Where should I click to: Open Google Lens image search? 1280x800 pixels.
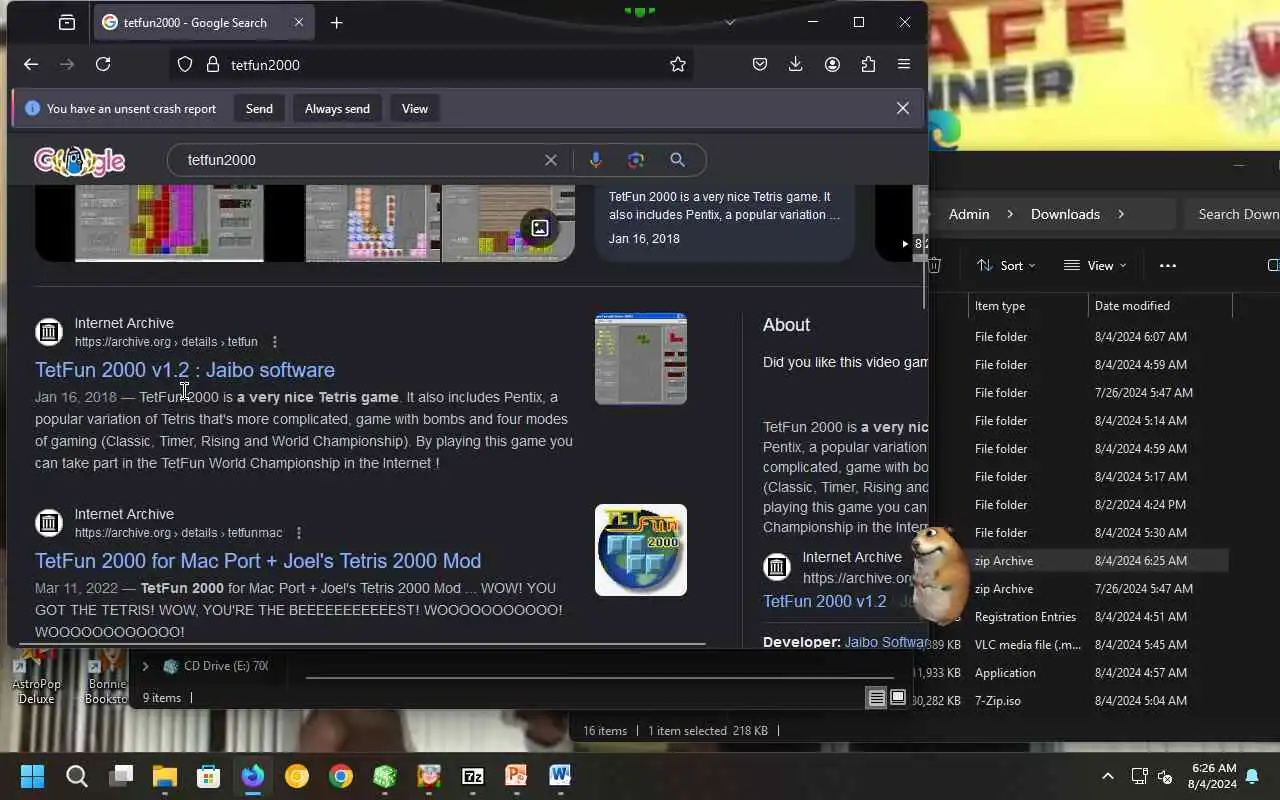click(636, 160)
